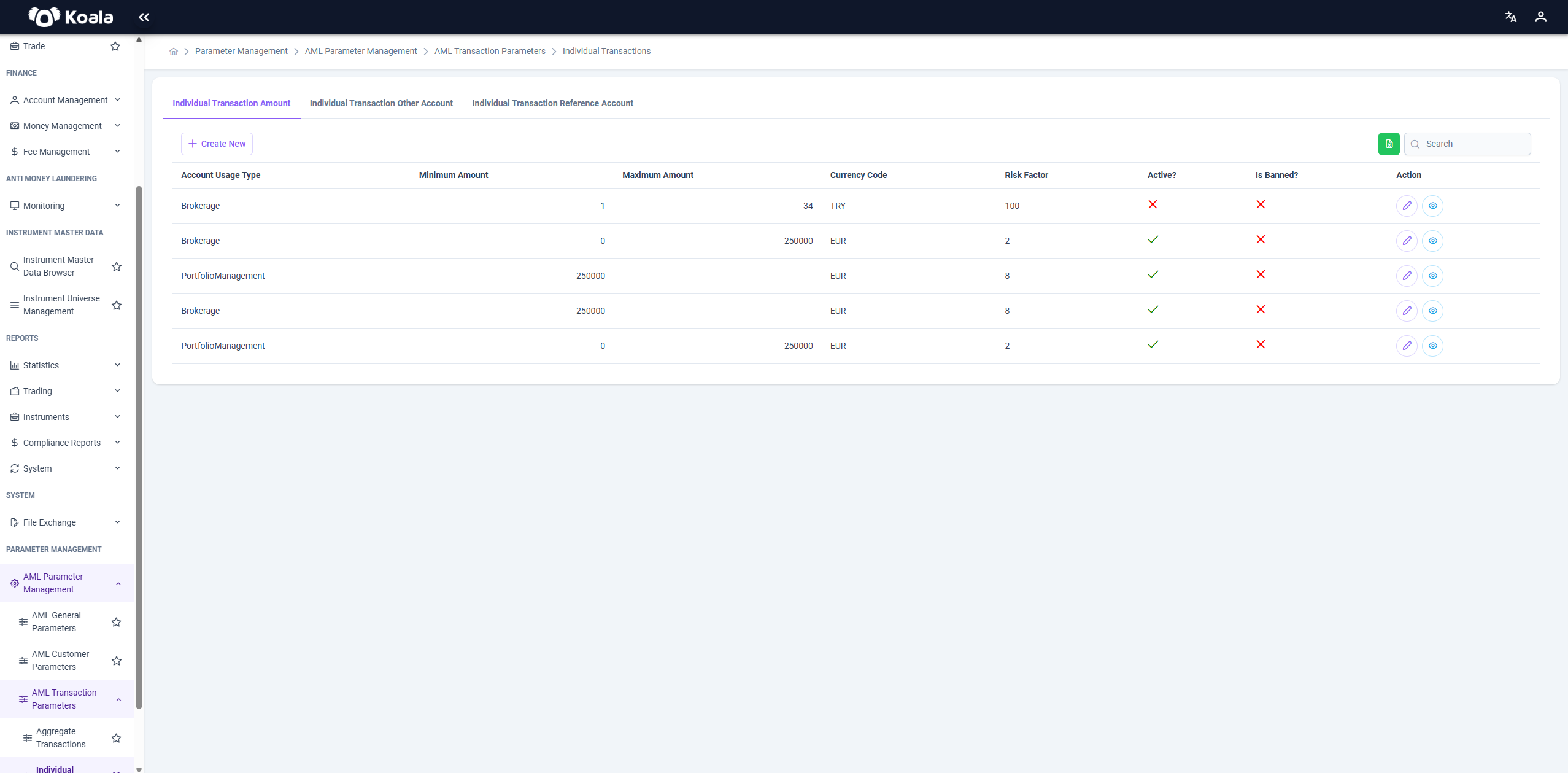Export table with green Excel icon
This screenshot has height=773, width=1568.
(1389, 144)
